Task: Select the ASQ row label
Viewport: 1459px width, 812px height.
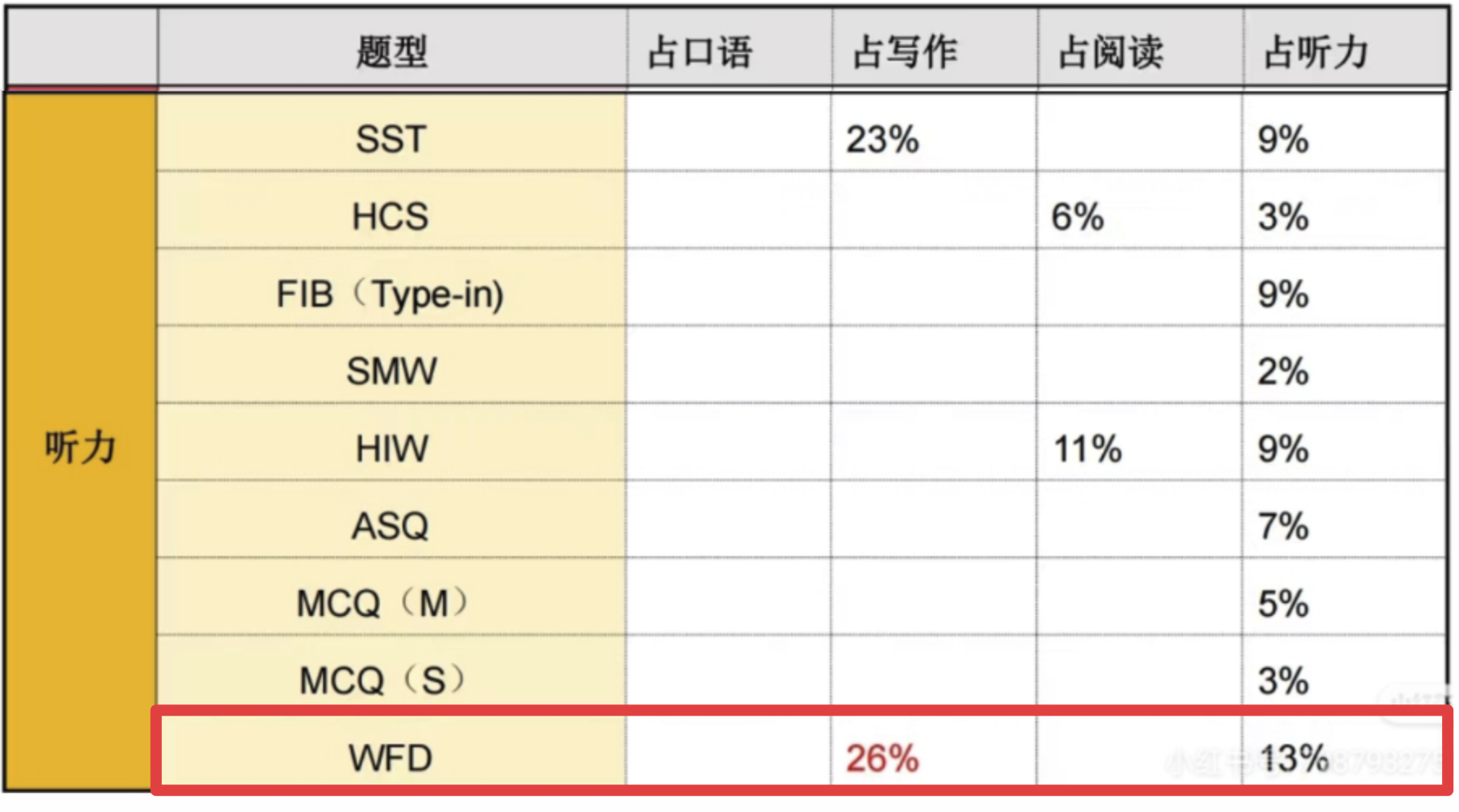Action: [390, 526]
